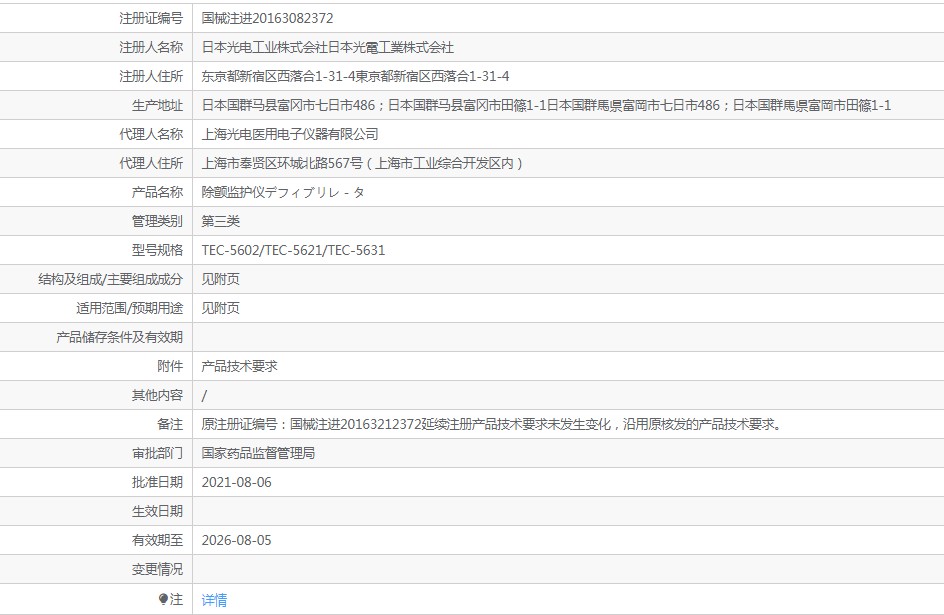
Task: Click the 注册人住所 label
Action: 151,76
